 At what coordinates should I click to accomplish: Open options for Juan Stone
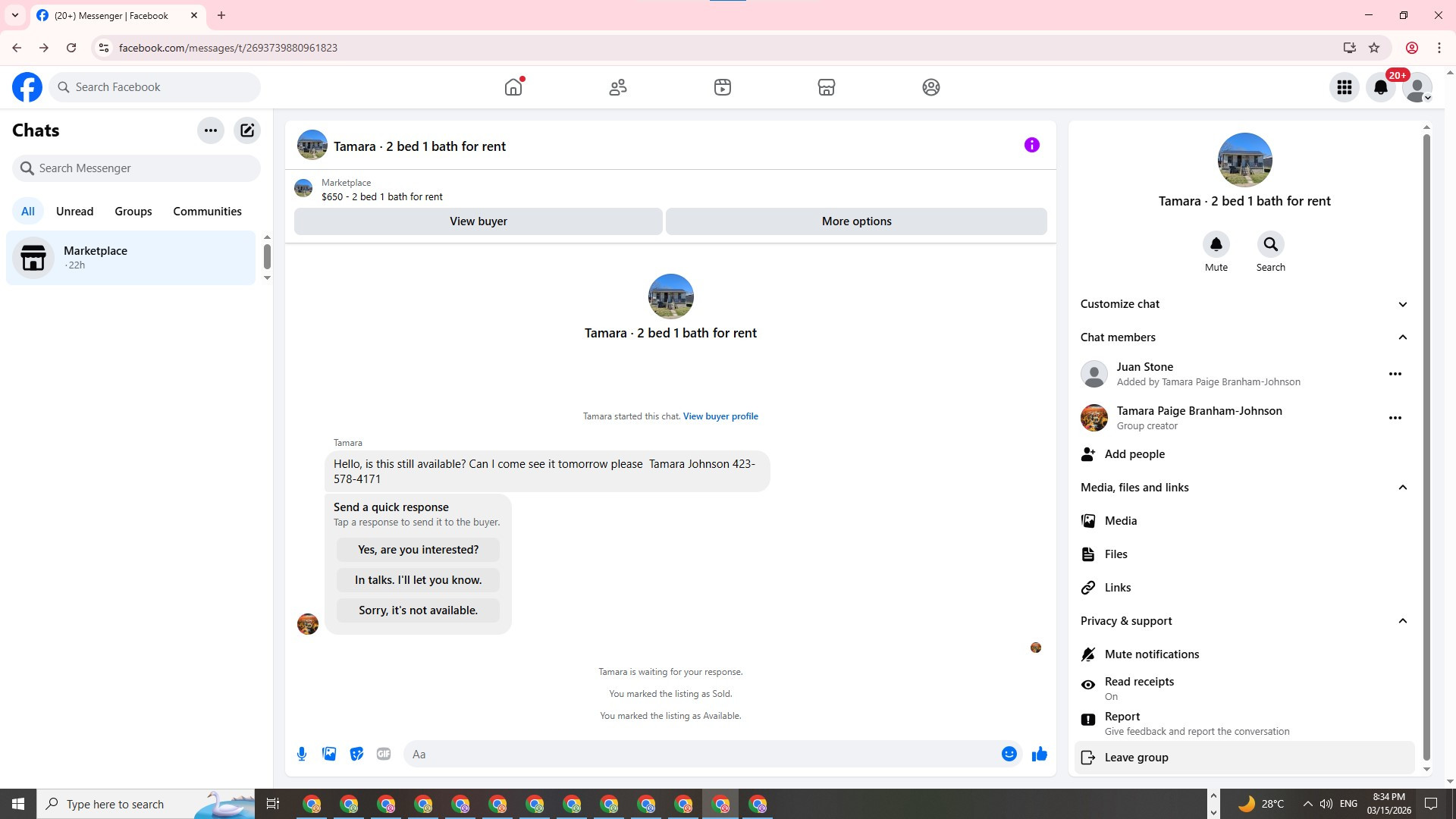1395,374
